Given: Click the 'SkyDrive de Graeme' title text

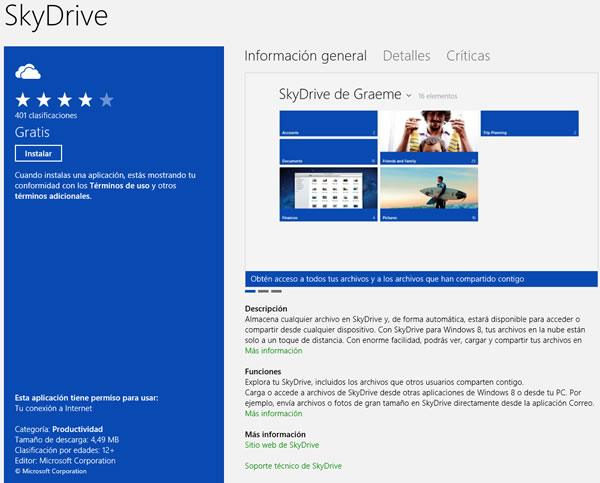Looking at the screenshot, I should click(340, 94).
